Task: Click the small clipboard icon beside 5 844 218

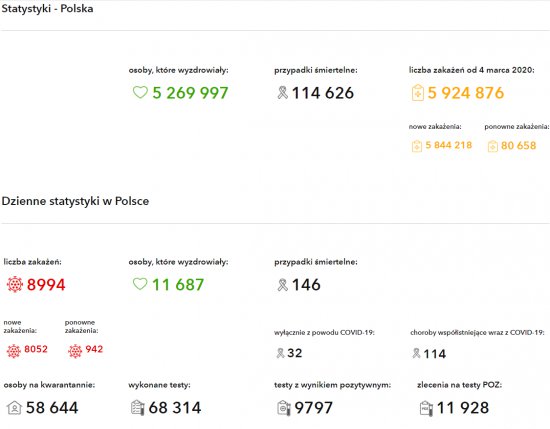Action: click(417, 146)
